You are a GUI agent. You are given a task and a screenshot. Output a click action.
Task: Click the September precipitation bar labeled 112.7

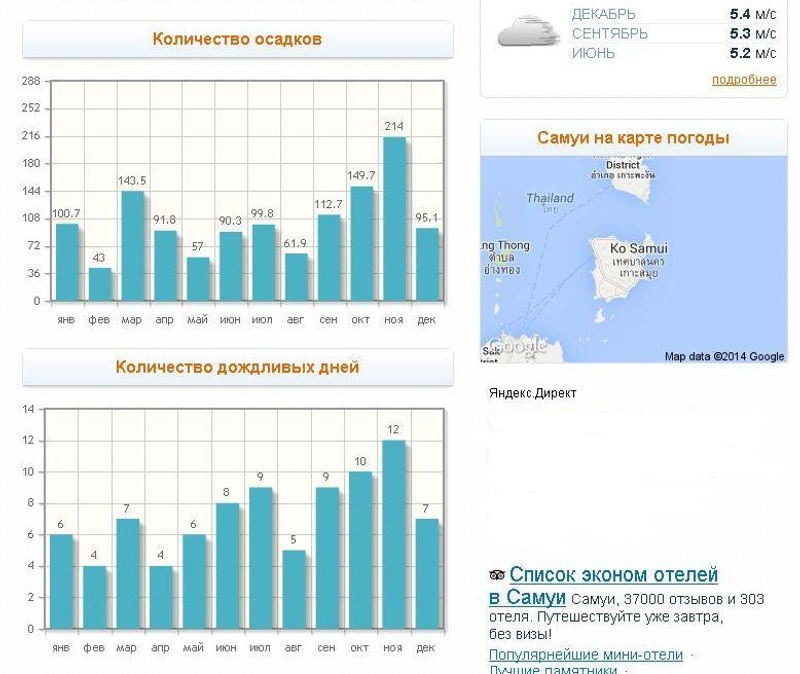[329, 258]
